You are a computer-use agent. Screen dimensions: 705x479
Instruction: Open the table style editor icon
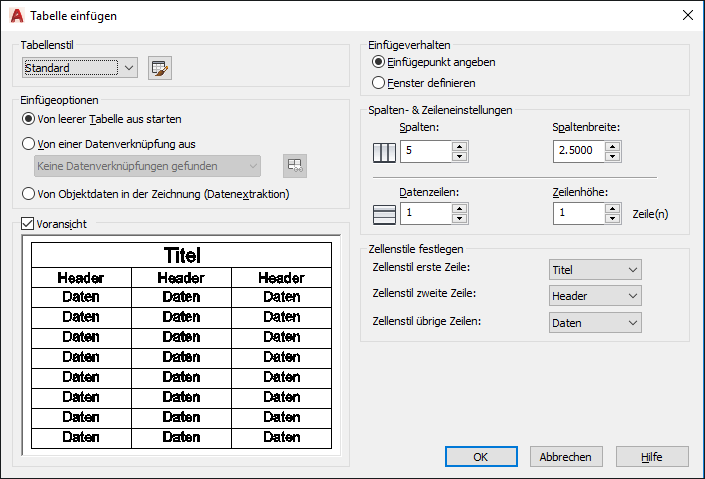coord(160,68)
